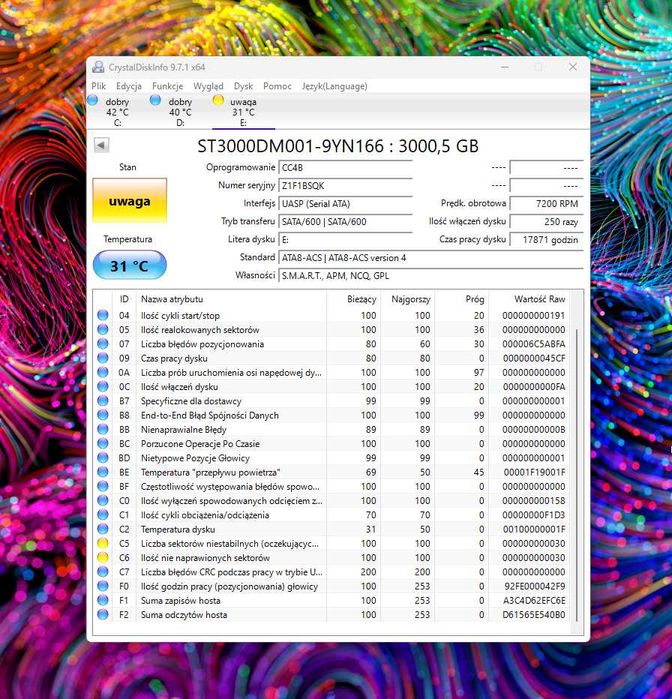Click blue status dot for Porzucone Operacje Po Czasie
Screen dimensions: 672x699
pyautogui.click(x=103, y=444)
